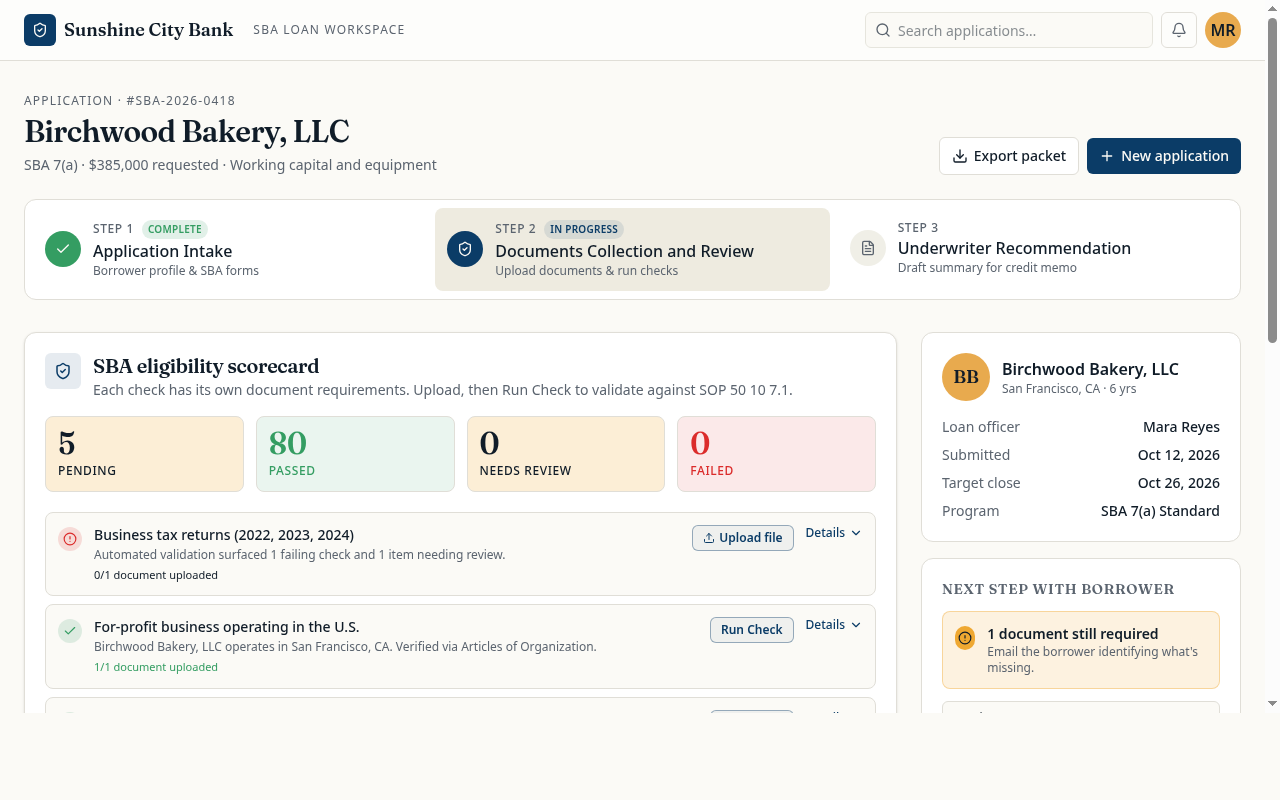Open the notifications bell
Image resolution: width=1280 pixels, height=800 pixels.
pos(1179,30)
